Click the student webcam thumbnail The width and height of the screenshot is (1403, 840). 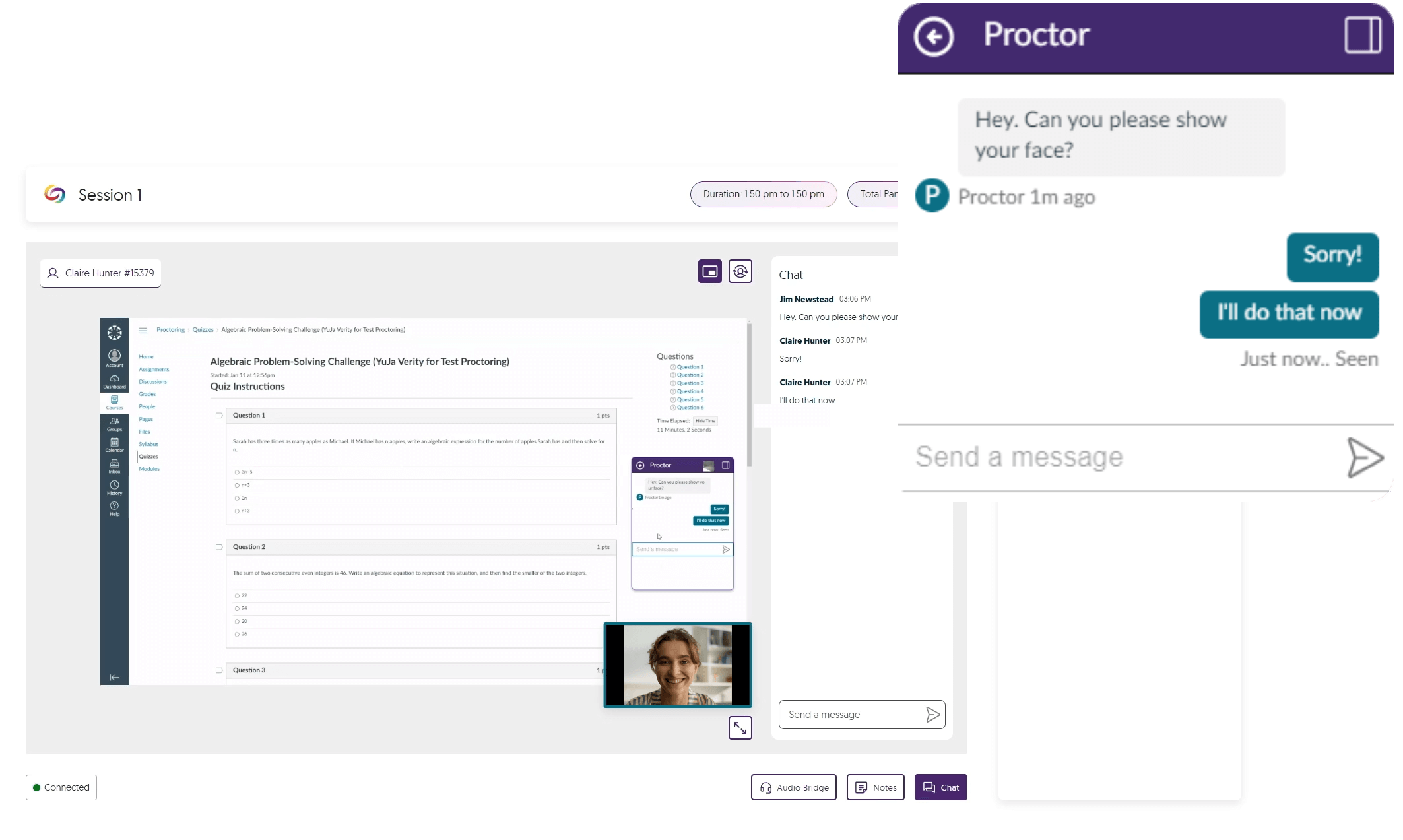click(x=678, y=665)
